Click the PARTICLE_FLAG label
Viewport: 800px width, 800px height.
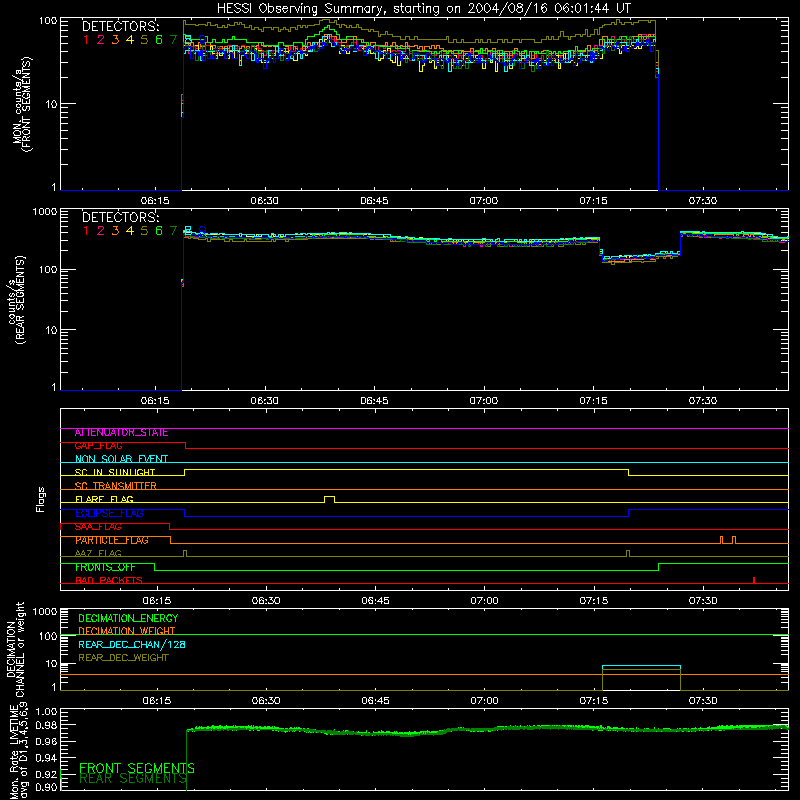coord(112,540)
